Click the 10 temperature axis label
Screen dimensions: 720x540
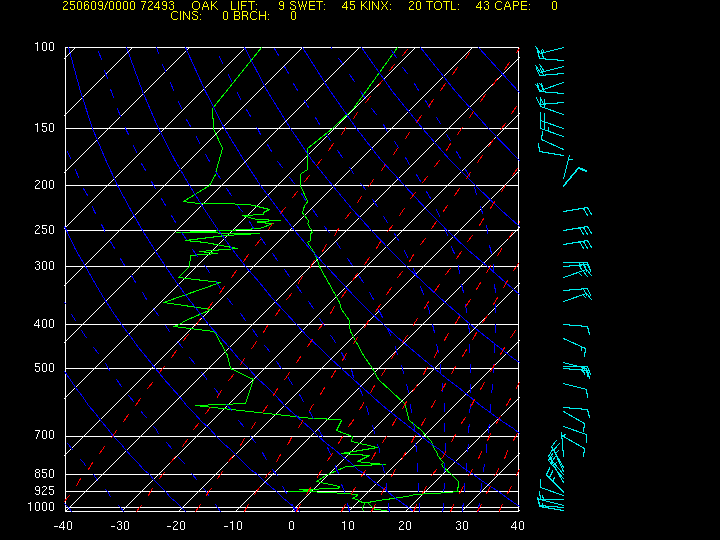(x=348, y=526)
